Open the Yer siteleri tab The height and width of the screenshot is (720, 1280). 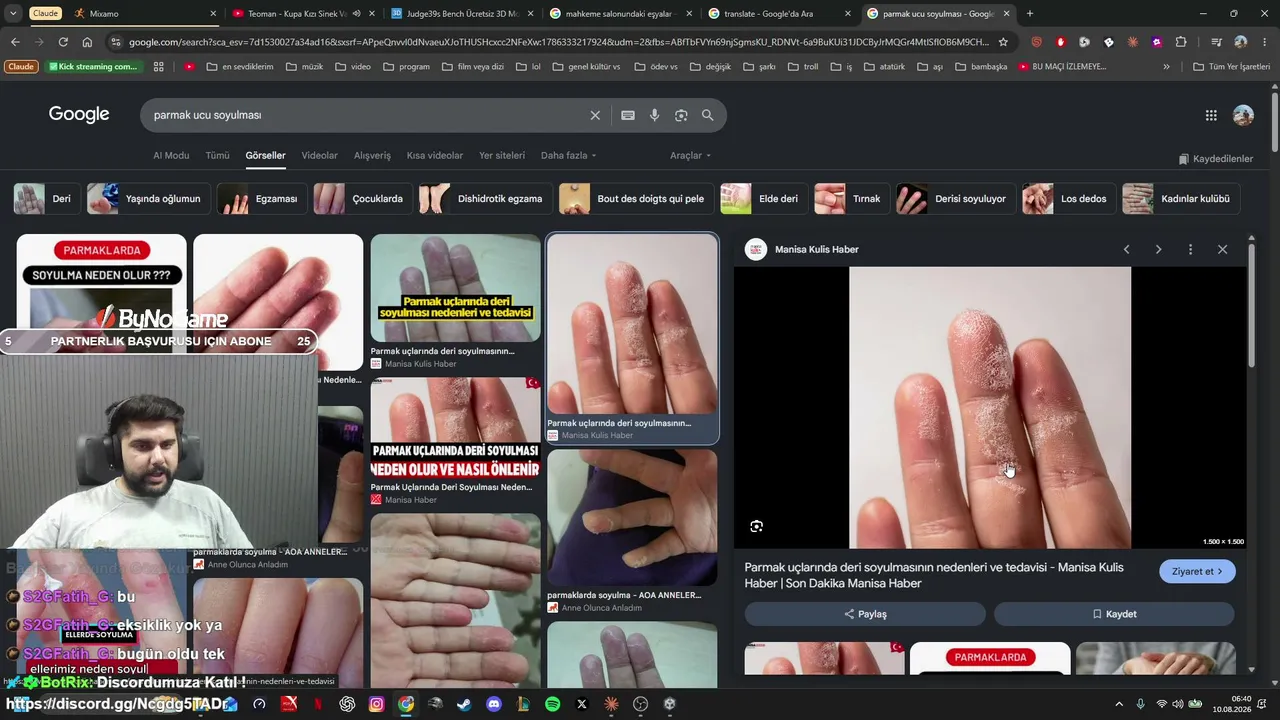502,156
